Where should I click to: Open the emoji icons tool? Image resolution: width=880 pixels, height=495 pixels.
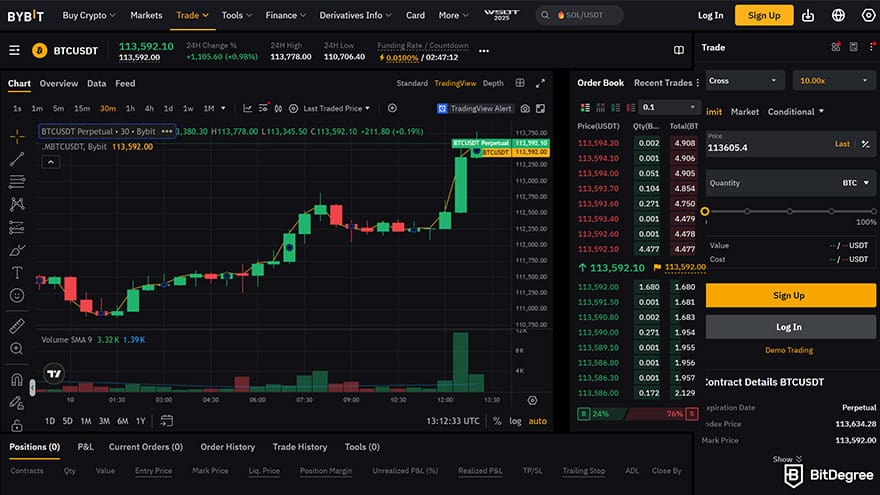tap(17, 295)
